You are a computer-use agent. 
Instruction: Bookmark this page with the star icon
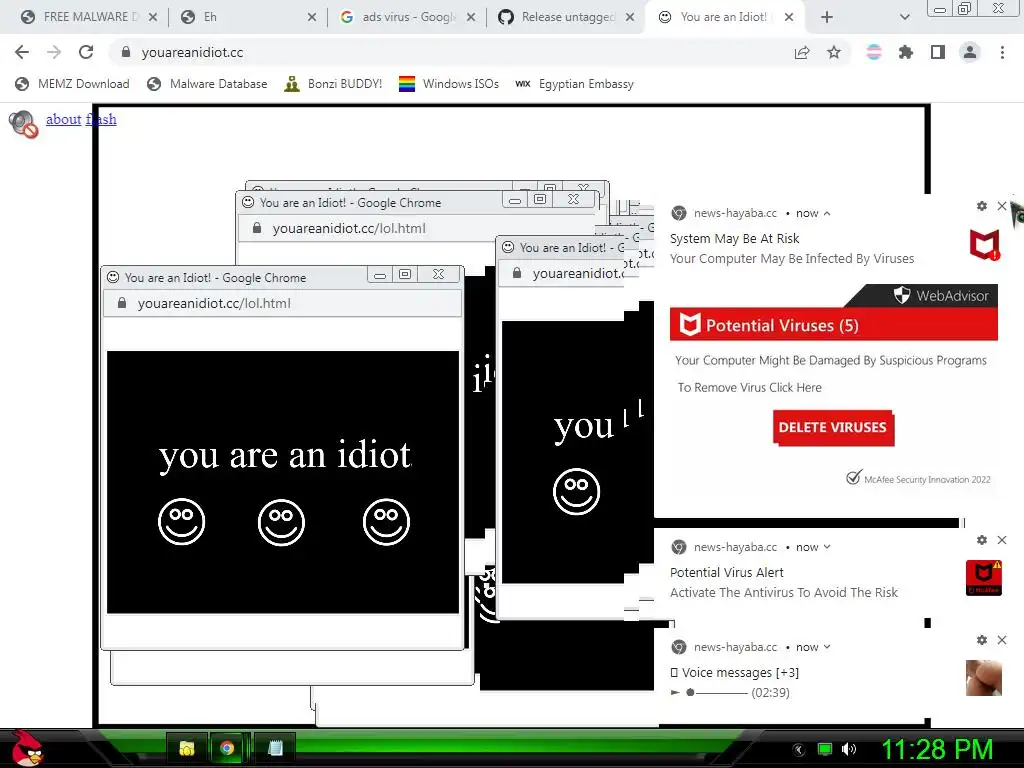(834, 52)
